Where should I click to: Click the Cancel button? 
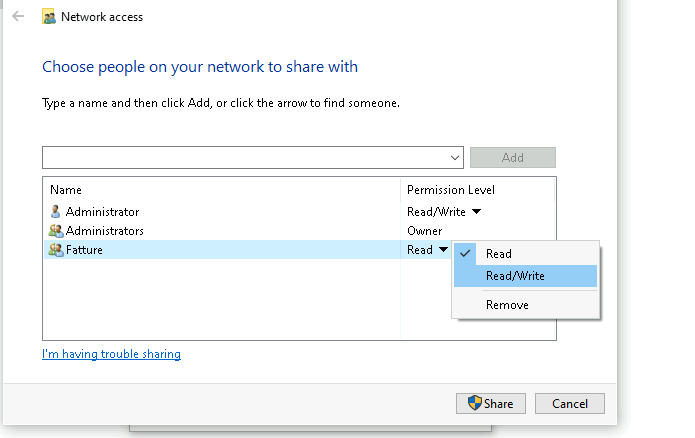click(570, 403)
